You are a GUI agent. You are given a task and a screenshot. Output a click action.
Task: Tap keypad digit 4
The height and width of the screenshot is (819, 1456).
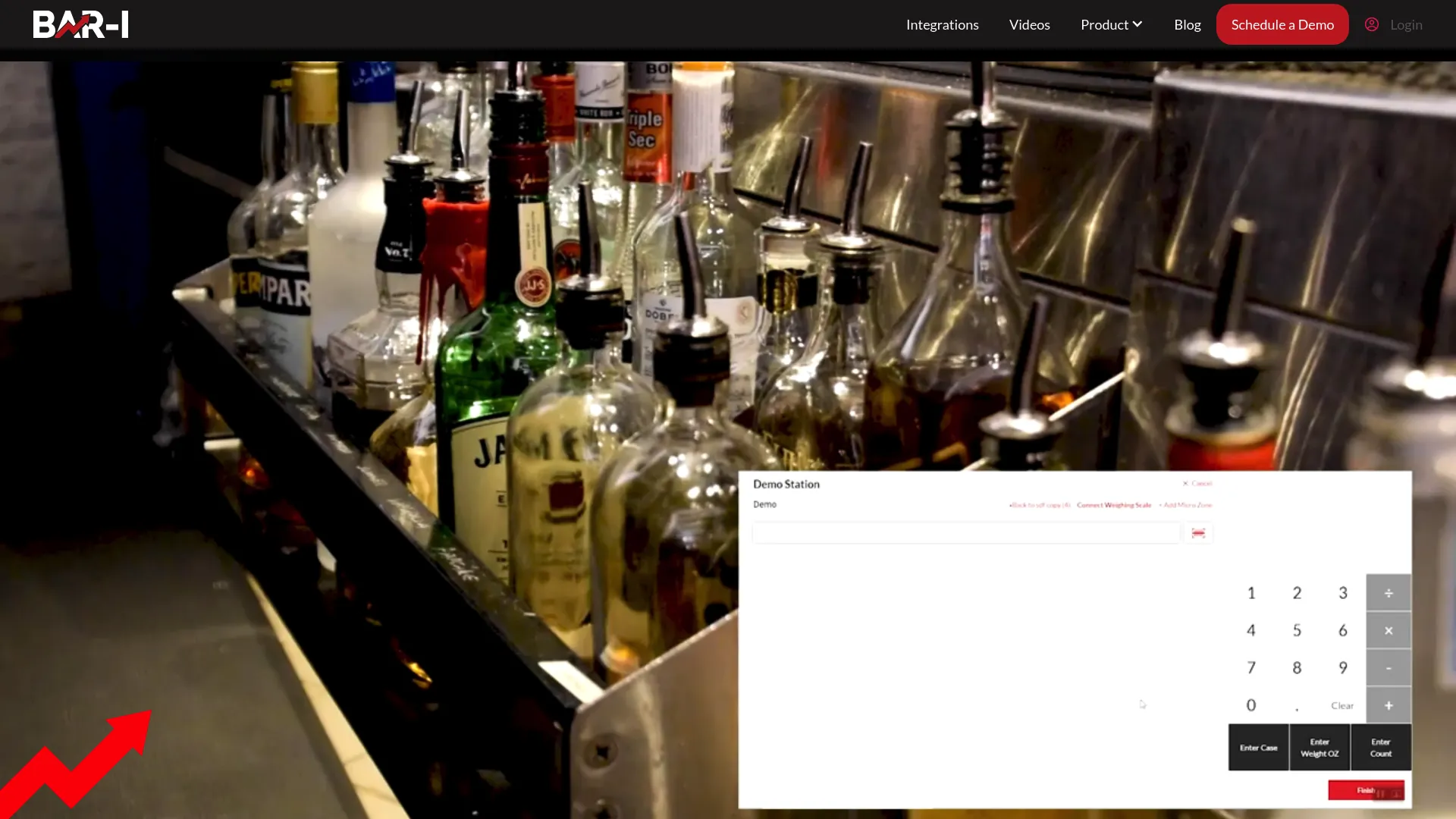pos(1251,630)
